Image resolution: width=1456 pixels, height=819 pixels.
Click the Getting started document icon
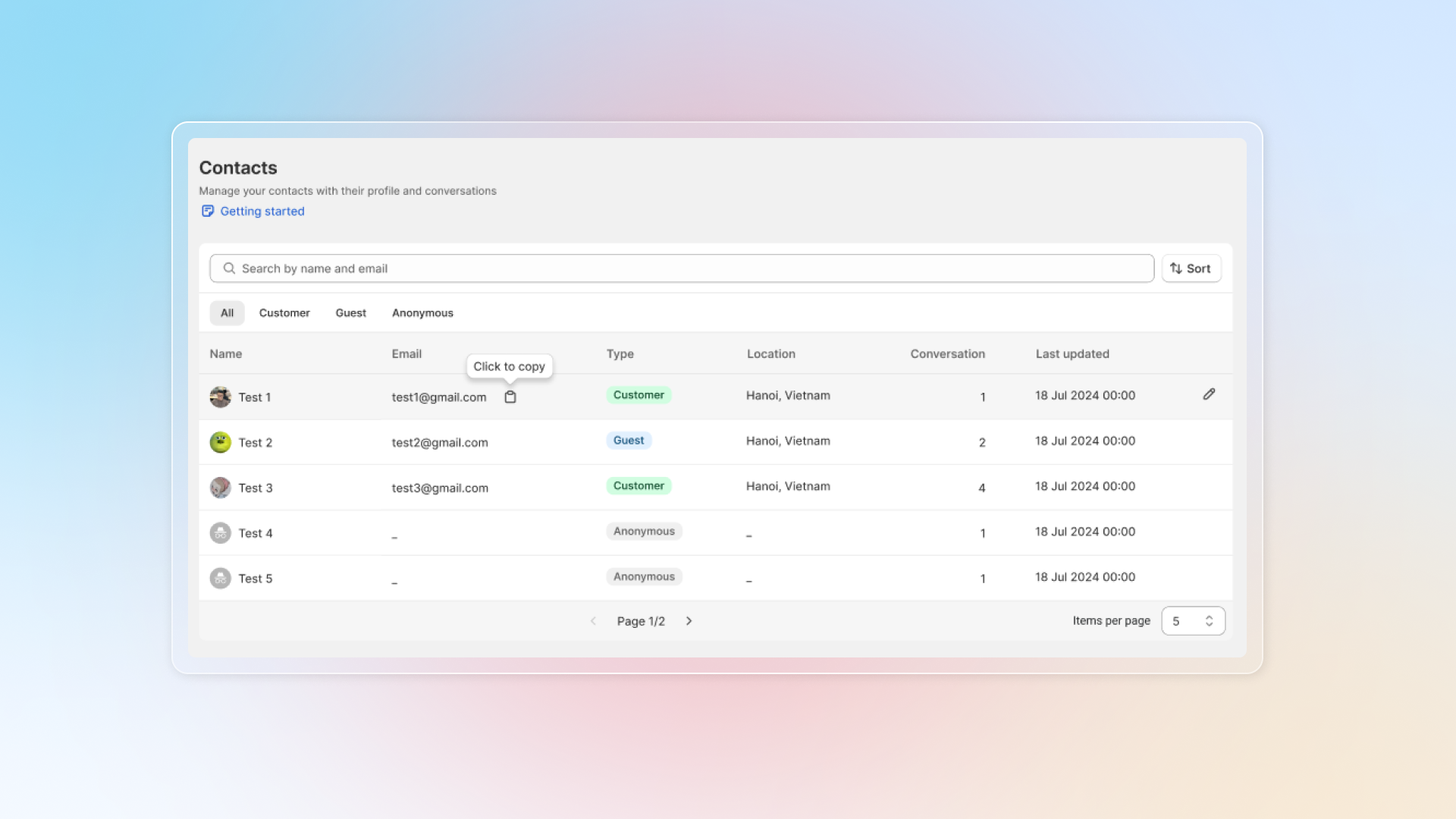[207, 211]
